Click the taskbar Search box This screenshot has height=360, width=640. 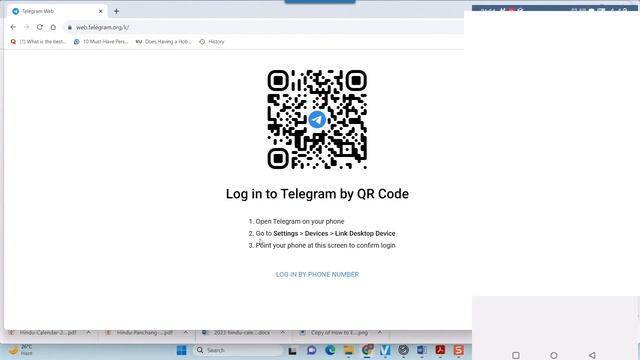coord(238,350)
